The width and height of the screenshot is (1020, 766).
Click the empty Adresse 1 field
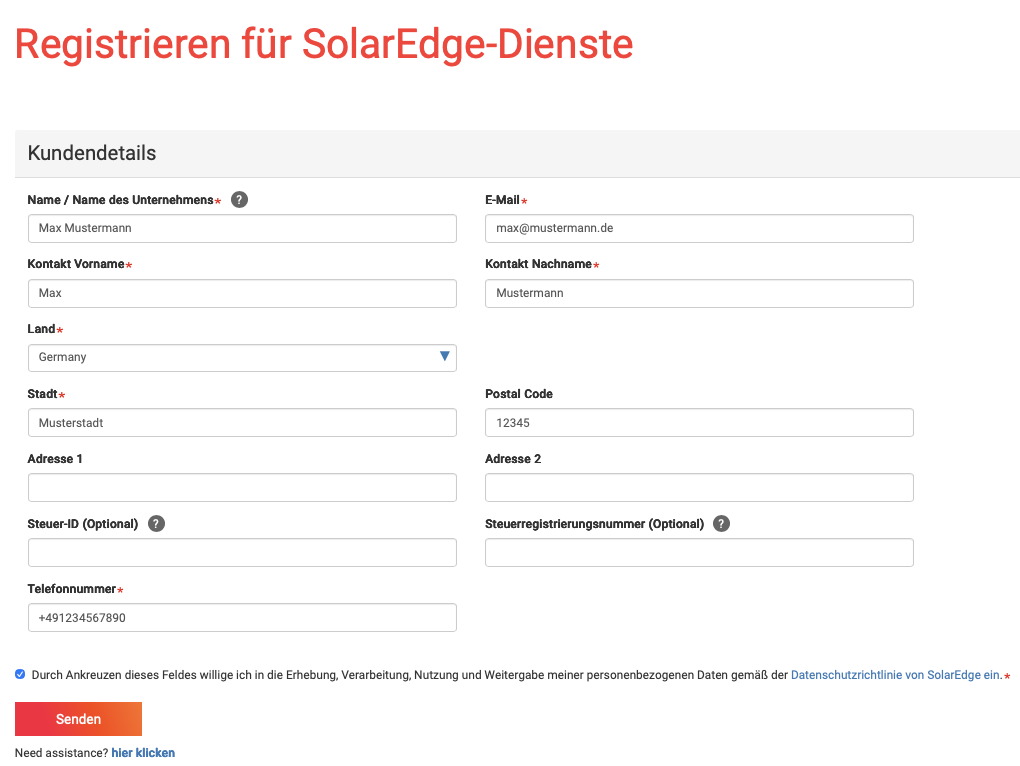coord(242,488)
